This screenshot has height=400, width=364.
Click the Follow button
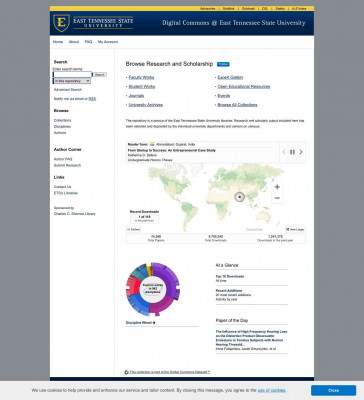point(223,64)
